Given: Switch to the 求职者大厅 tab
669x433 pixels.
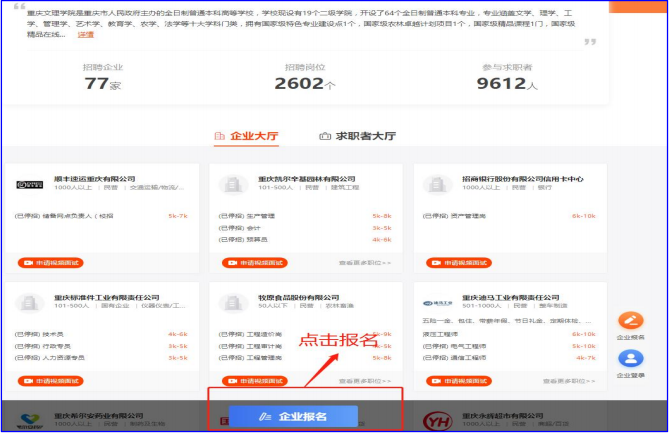Looking at the screenshot, I should [357, 136].
